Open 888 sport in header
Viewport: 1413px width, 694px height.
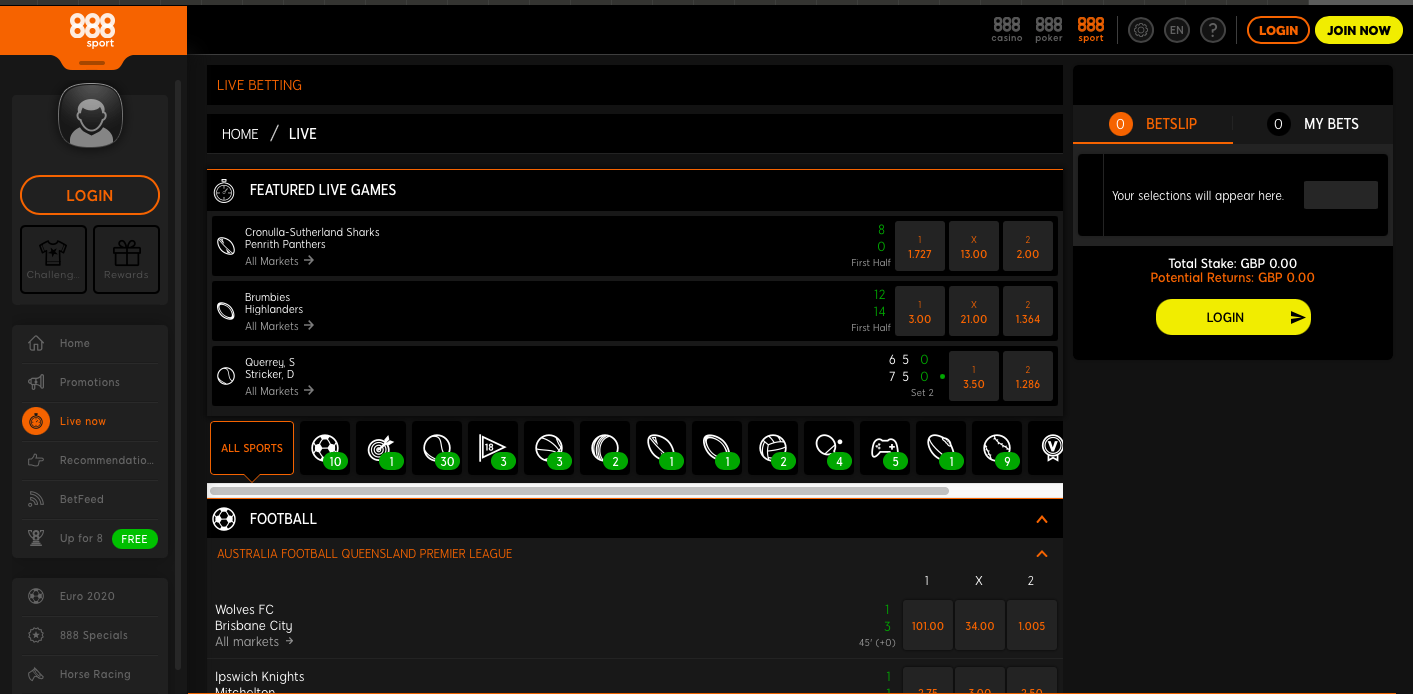1091,30
